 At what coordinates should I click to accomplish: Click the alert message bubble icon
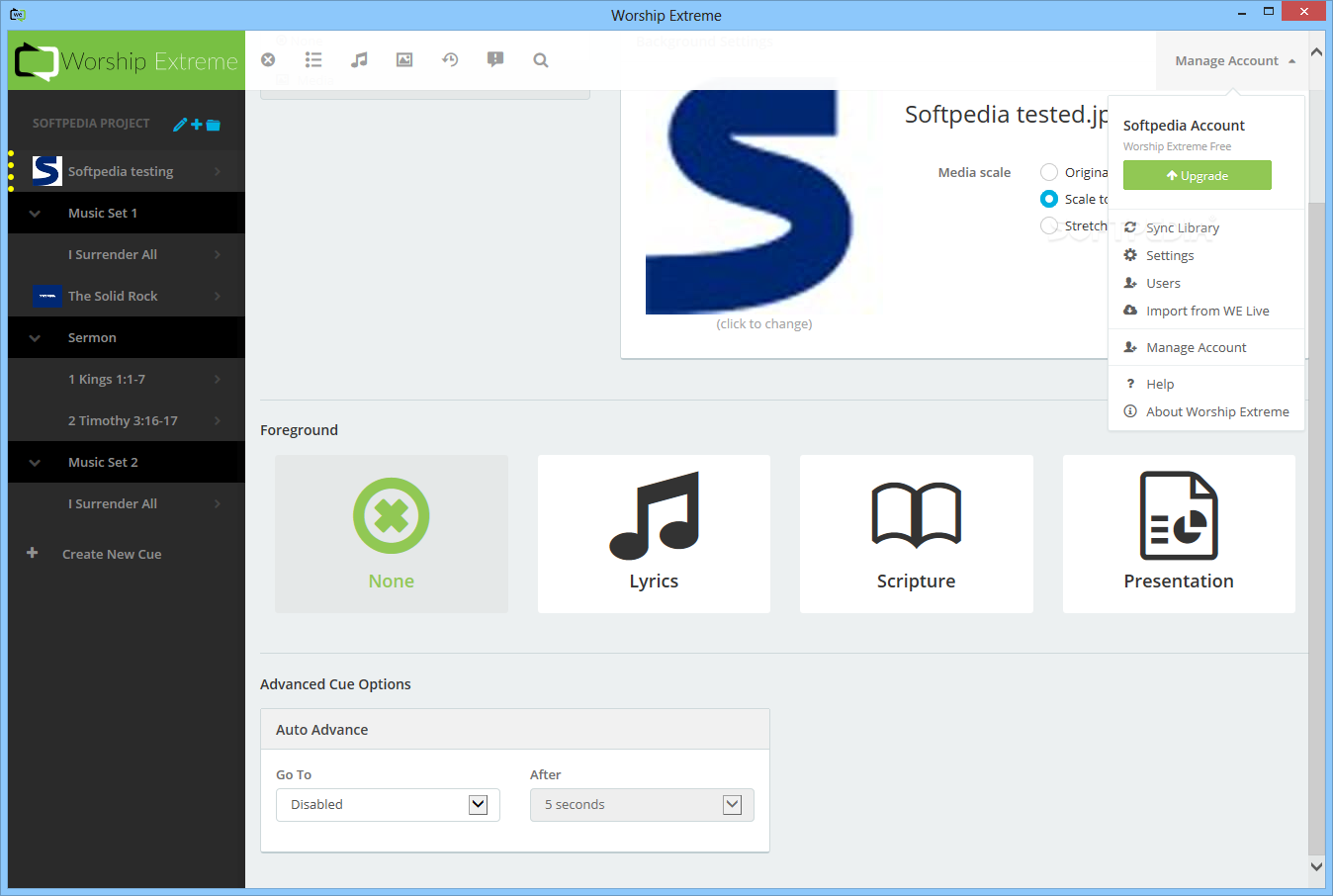point(495,59)
